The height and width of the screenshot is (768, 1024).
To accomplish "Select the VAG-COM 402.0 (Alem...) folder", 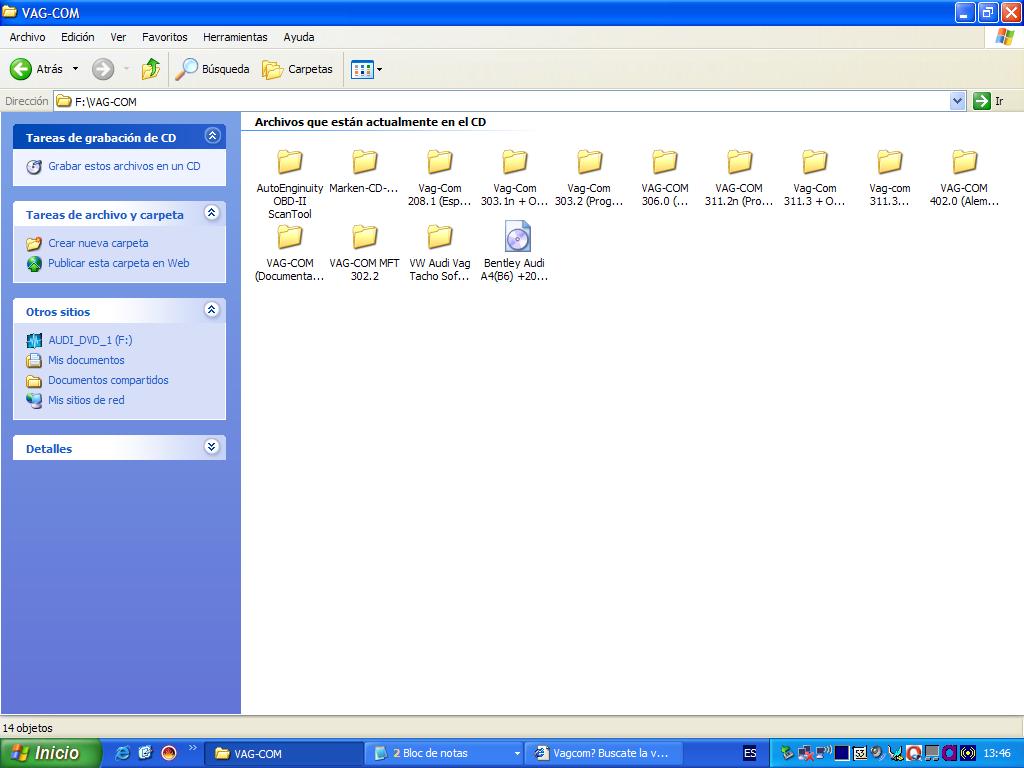I will click(964, 178).
